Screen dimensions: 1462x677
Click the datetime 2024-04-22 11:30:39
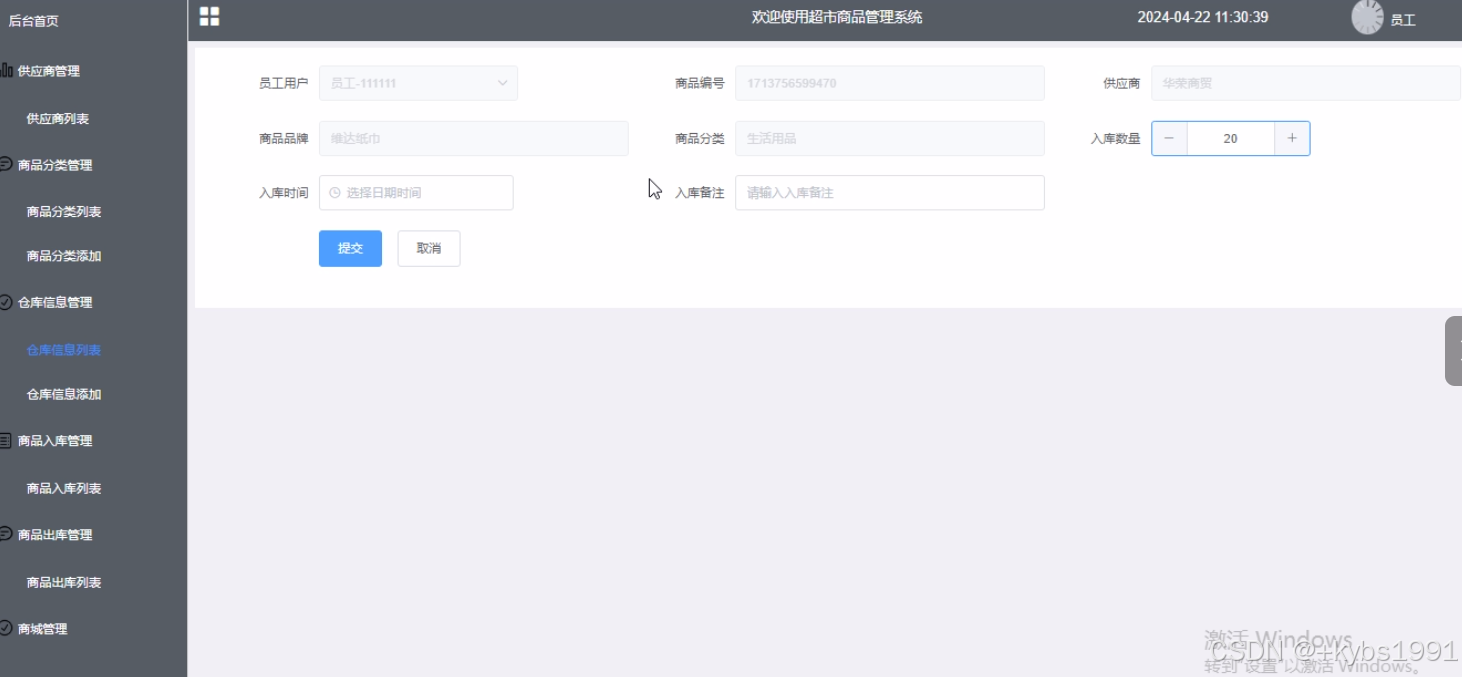pyautogui.click(x=1203, y=17)
